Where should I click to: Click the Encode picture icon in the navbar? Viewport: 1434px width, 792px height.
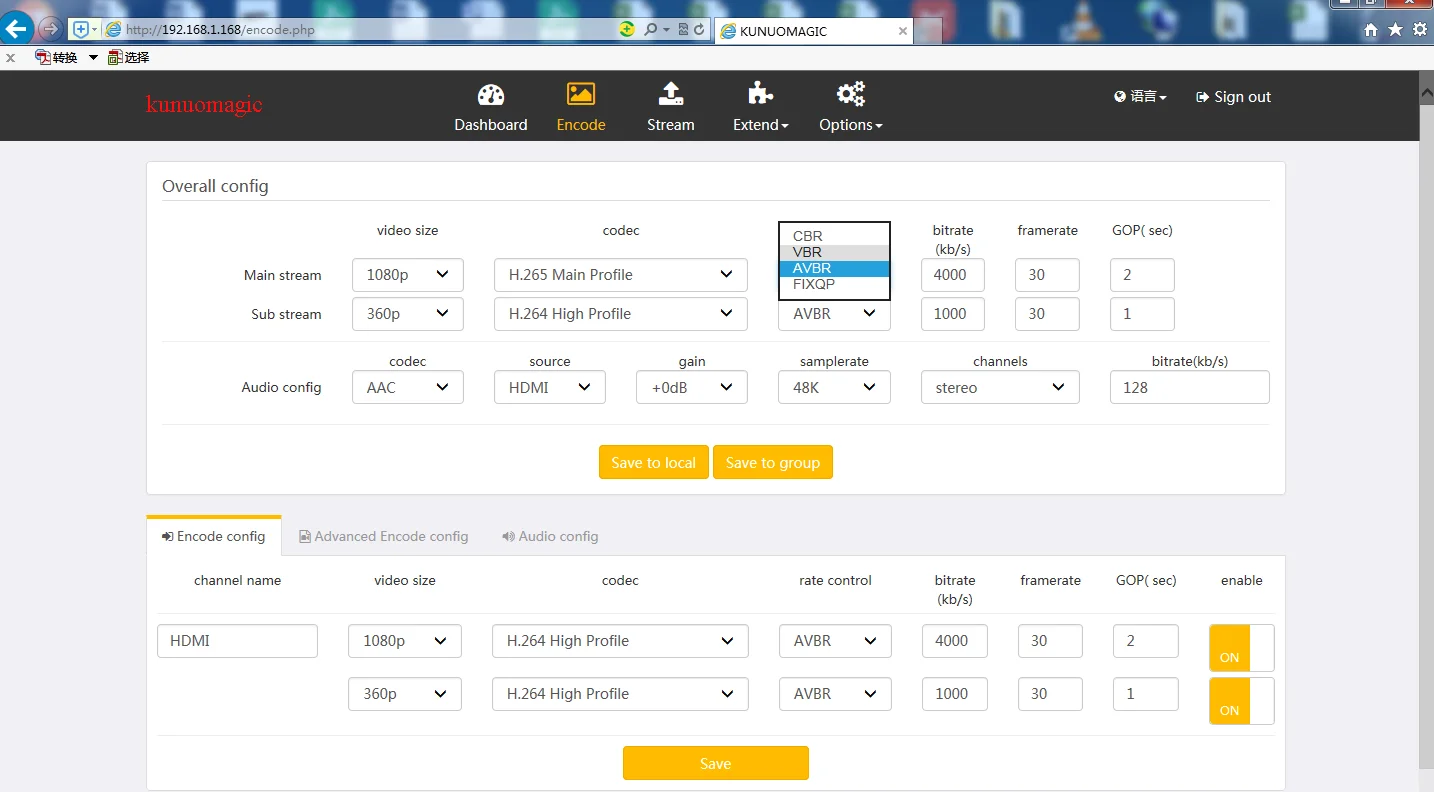click(581, 95)
